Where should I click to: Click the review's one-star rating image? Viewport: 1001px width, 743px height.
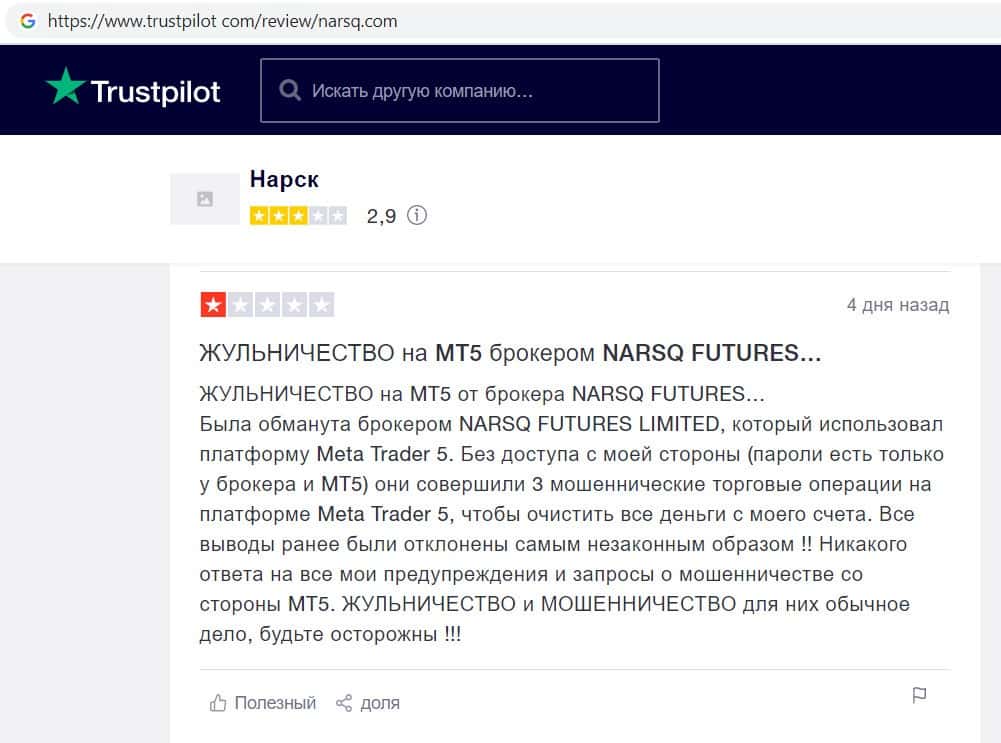tap(267, 305)
